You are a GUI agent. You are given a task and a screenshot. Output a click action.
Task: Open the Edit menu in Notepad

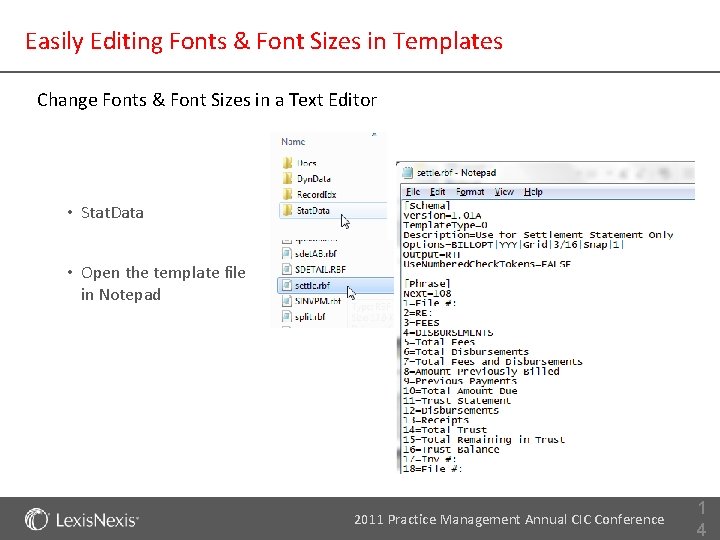point(438,191)
